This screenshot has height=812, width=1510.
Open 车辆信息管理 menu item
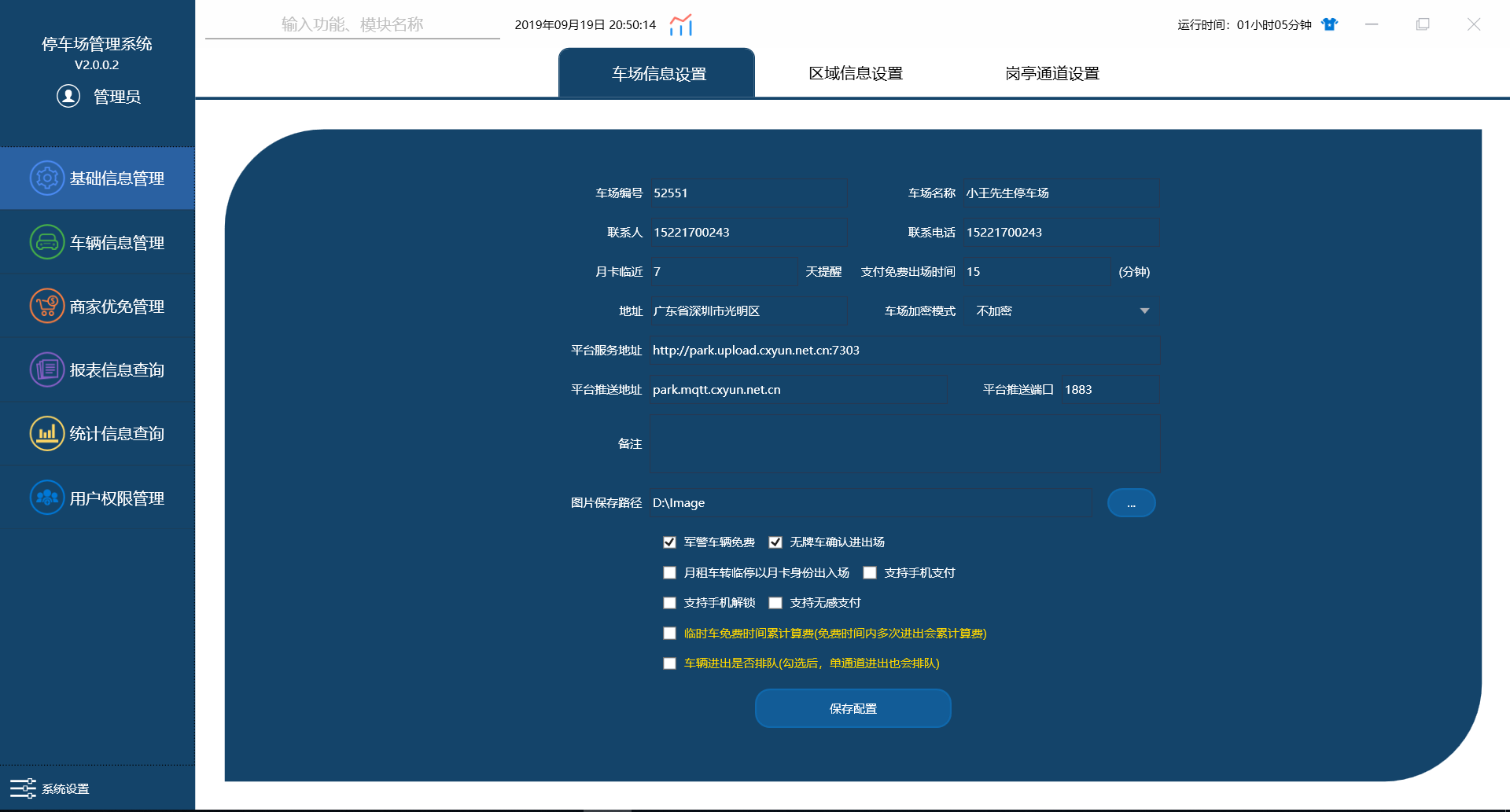tap(98, 242)
